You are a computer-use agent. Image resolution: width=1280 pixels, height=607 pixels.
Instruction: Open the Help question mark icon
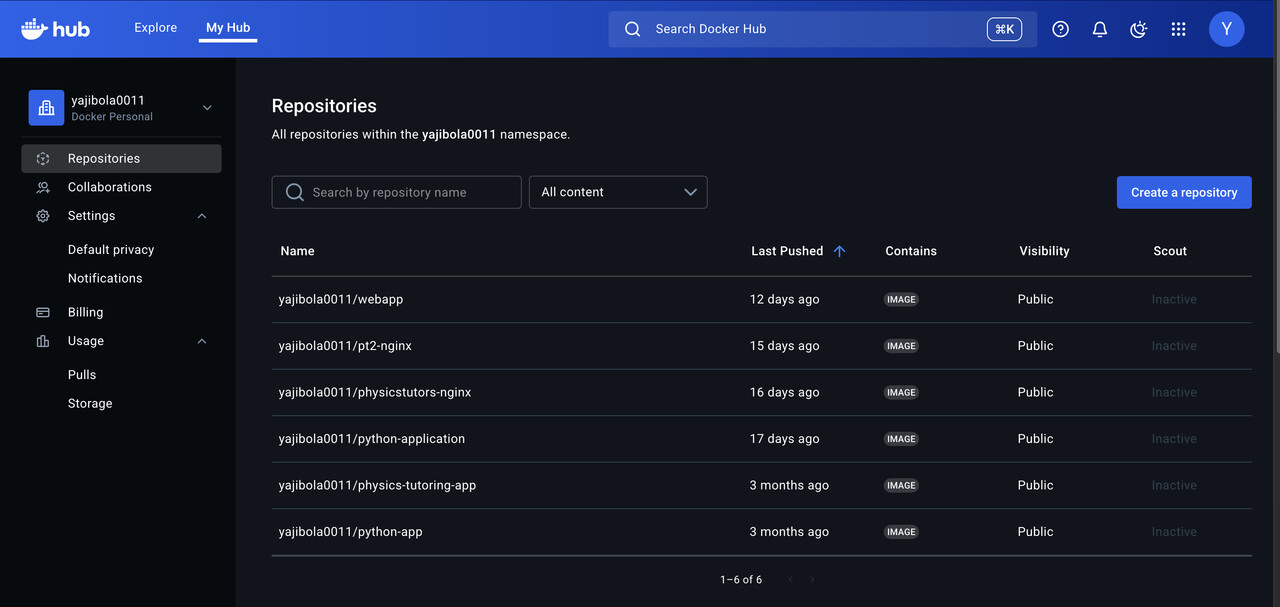tap(1061, 29)
